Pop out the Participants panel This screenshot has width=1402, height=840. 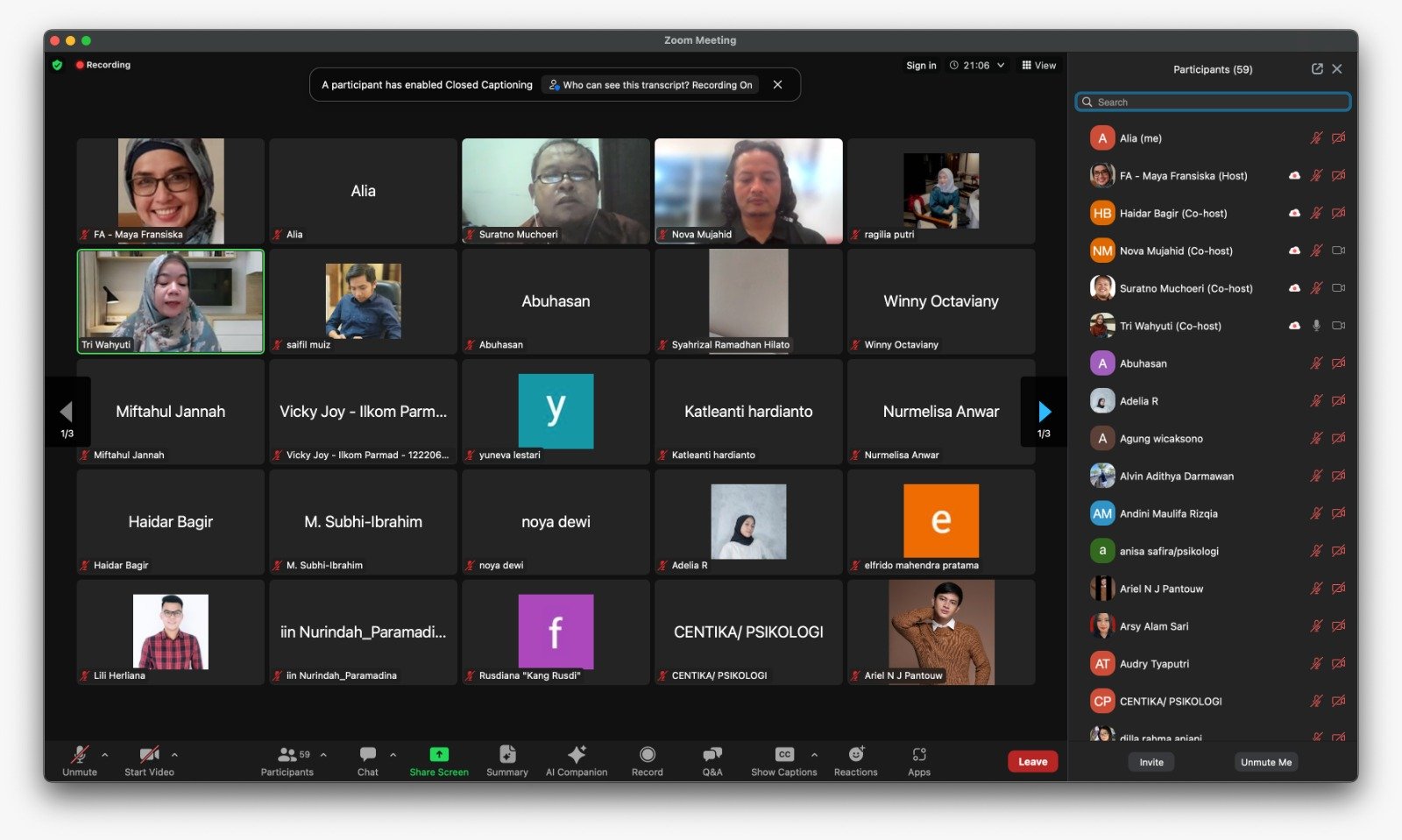click(1317, 69)
